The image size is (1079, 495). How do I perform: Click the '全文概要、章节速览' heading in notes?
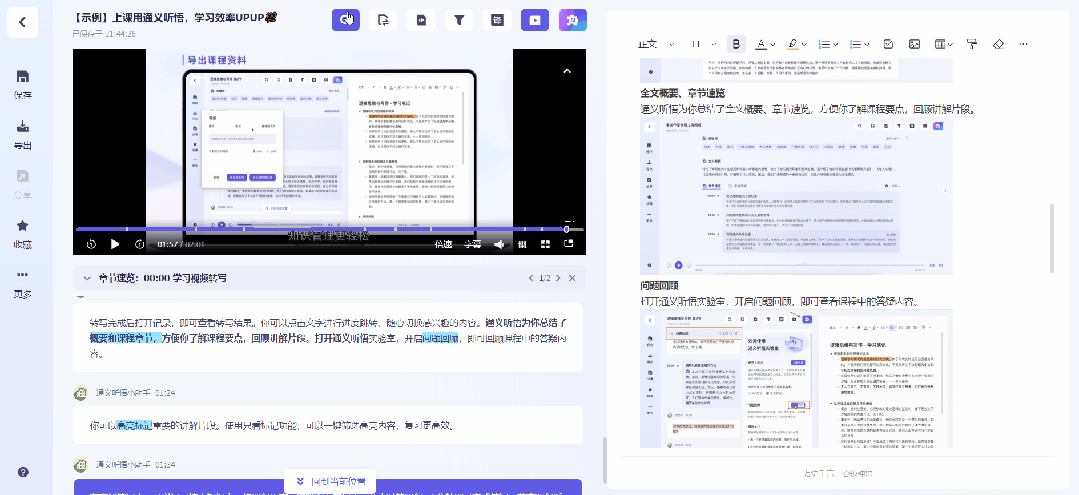(x=683, y=94)
